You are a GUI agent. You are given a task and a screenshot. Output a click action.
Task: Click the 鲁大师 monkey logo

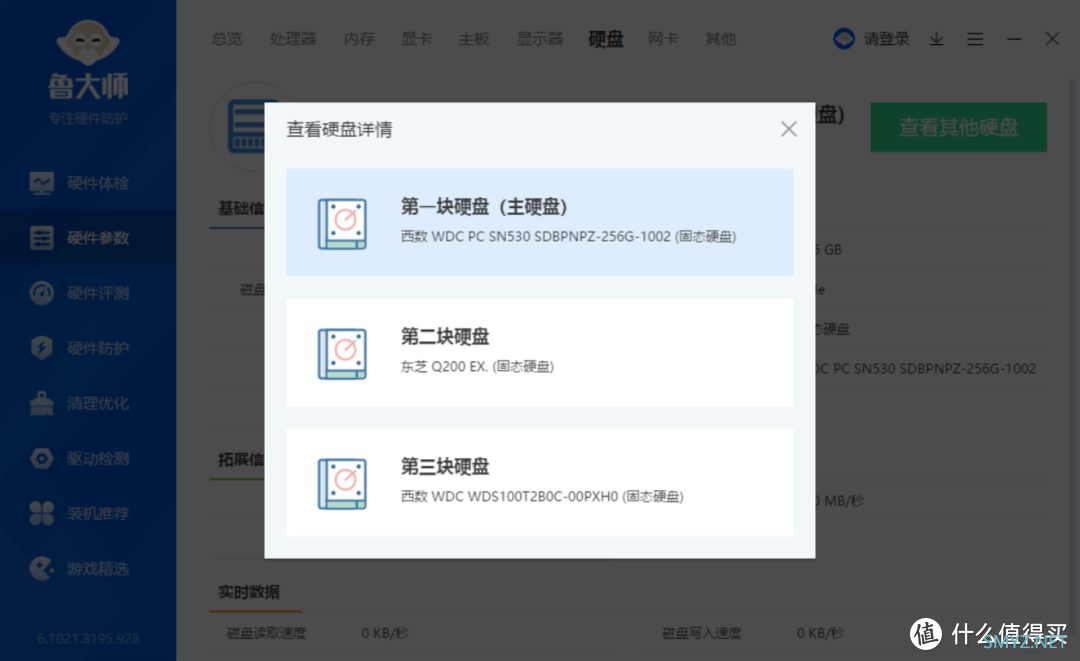88,42
